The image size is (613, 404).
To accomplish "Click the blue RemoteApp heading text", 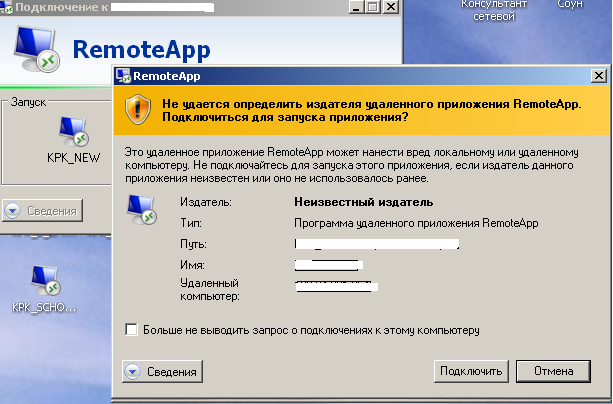I will click(142, 50).
